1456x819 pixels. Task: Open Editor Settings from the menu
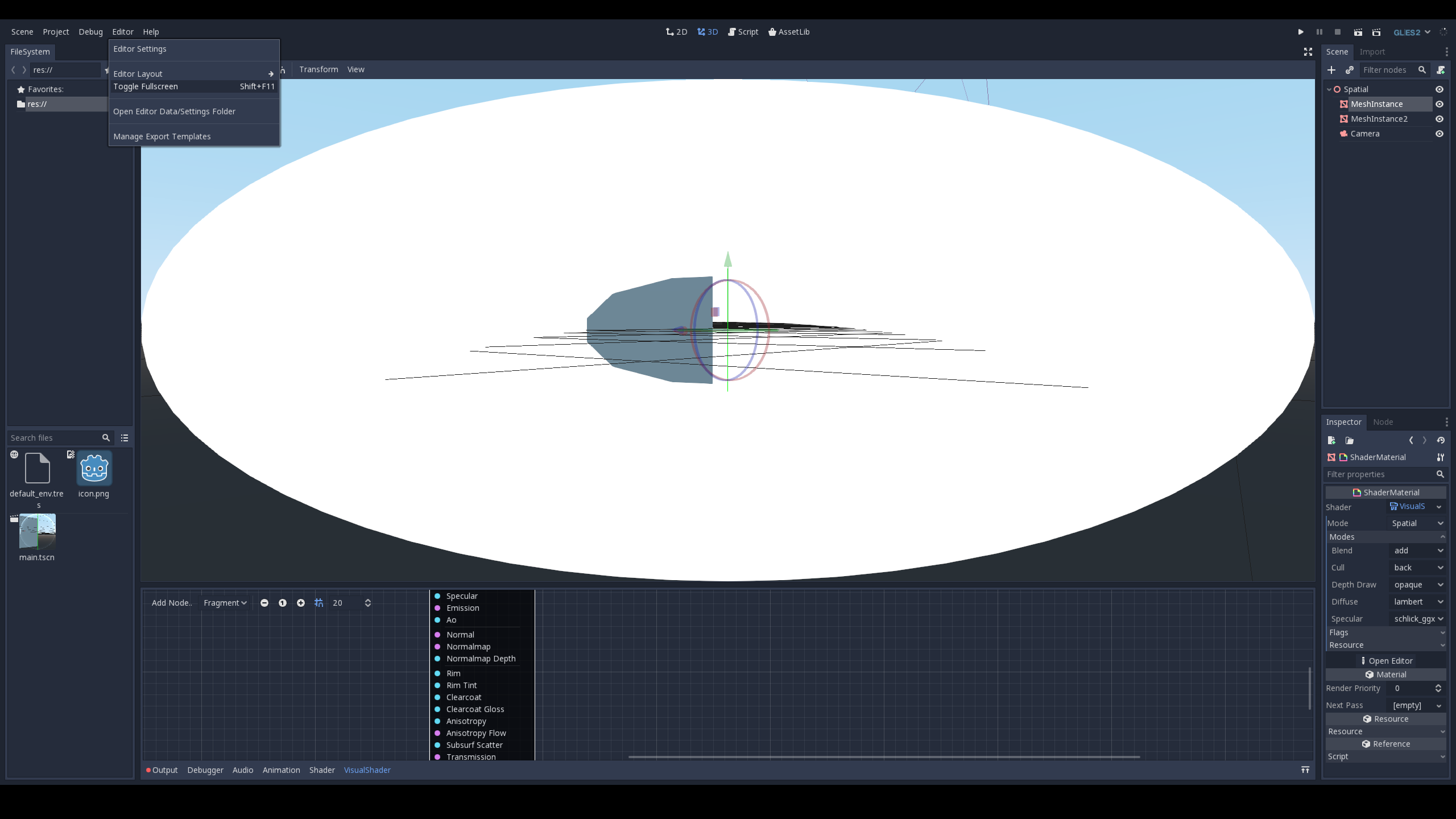point(140,49)
